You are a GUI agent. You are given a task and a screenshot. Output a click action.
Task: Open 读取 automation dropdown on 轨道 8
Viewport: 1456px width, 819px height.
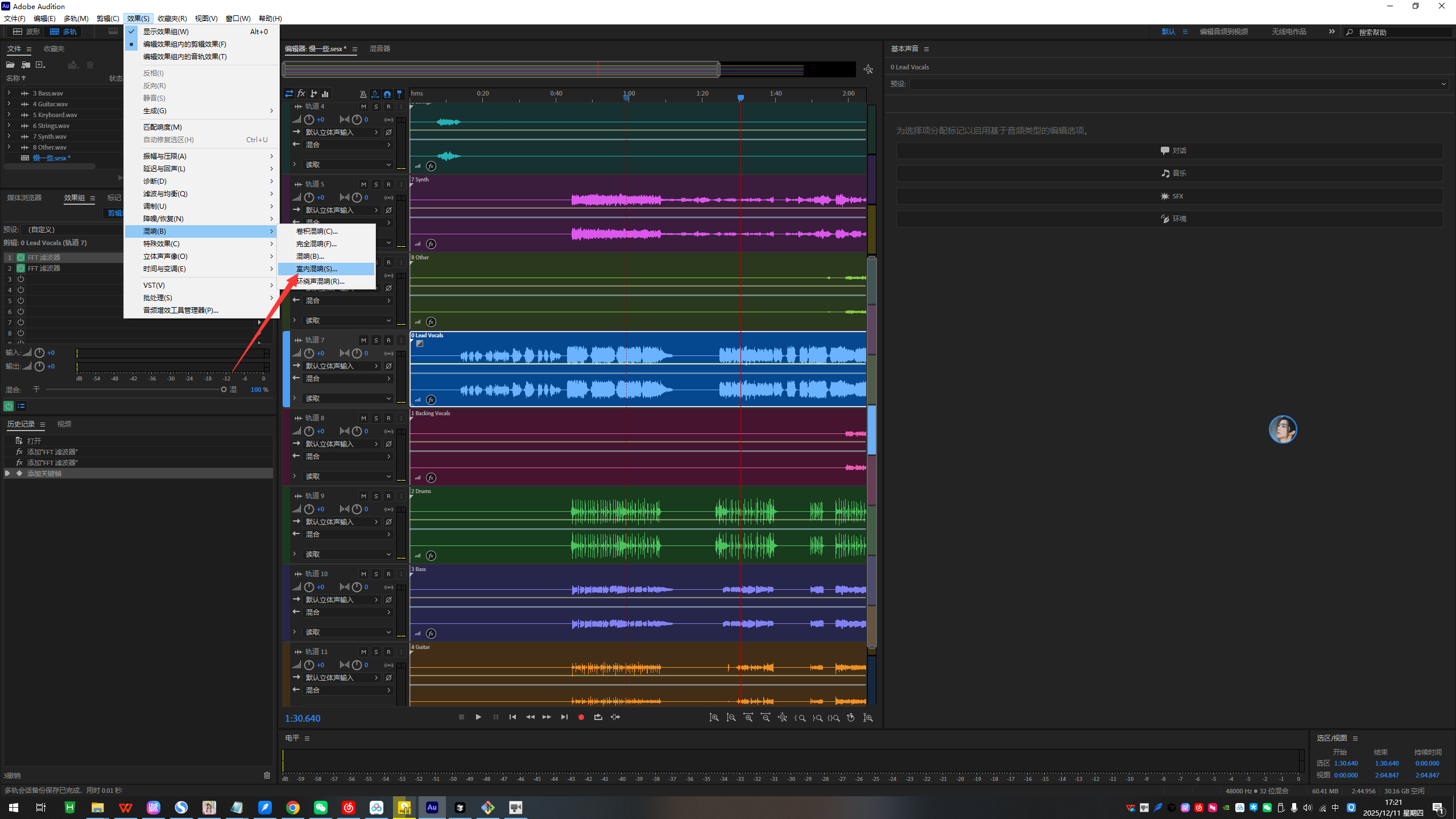coord(348,477)
